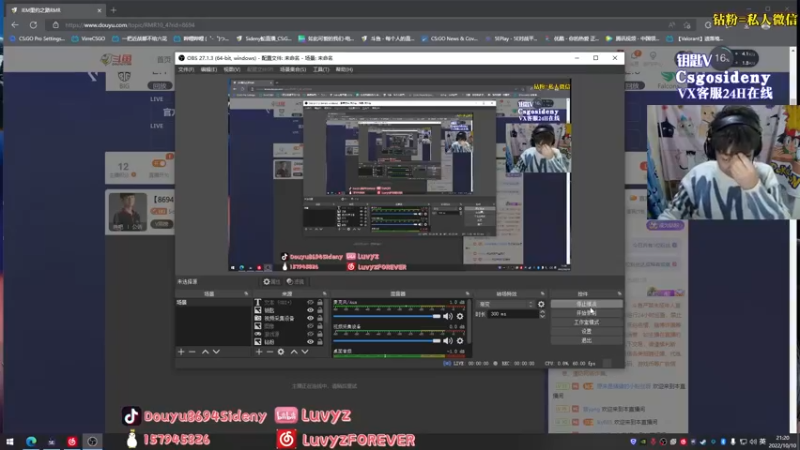Reload the page in the browser

click(x=33, y=24)
